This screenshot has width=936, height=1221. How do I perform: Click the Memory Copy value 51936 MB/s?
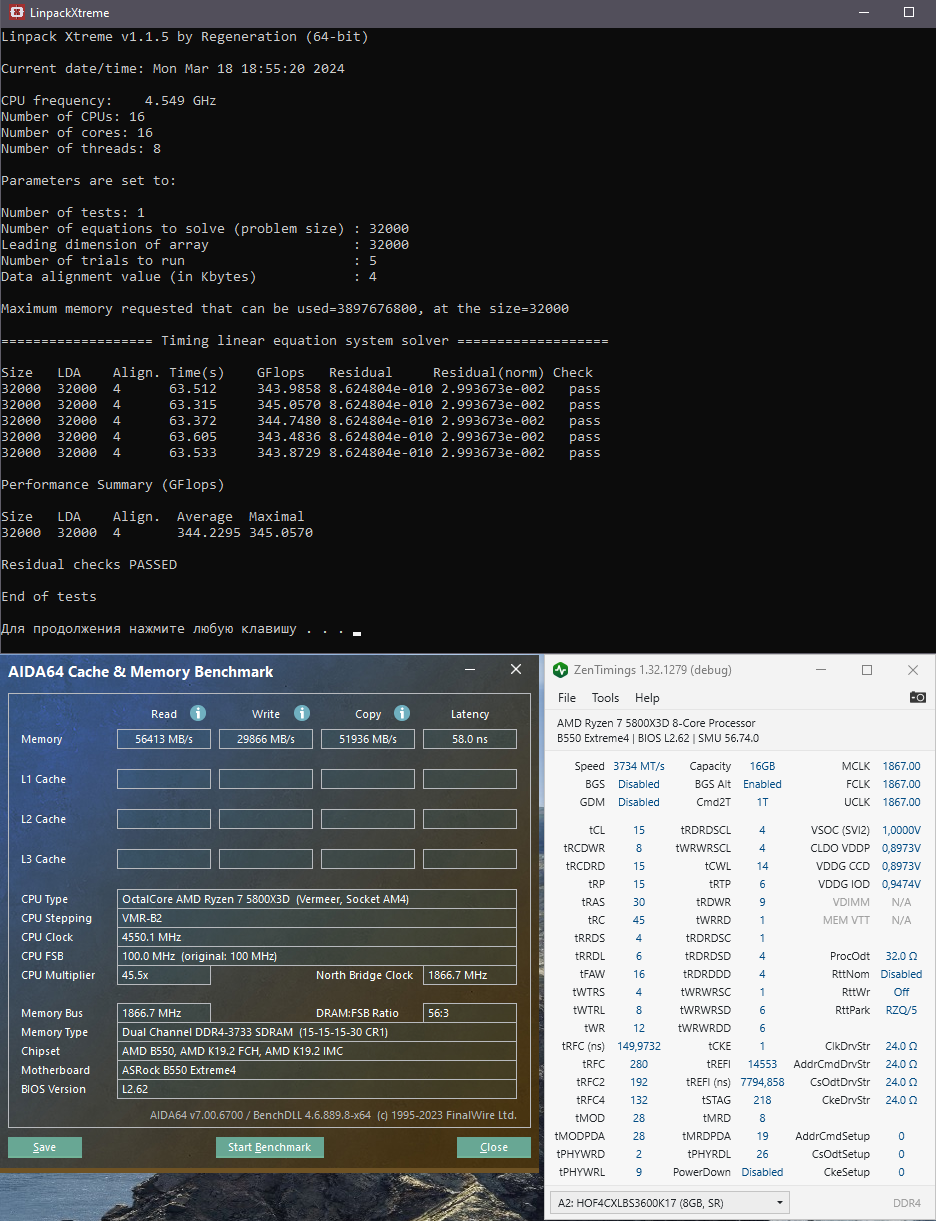[368, 739]
